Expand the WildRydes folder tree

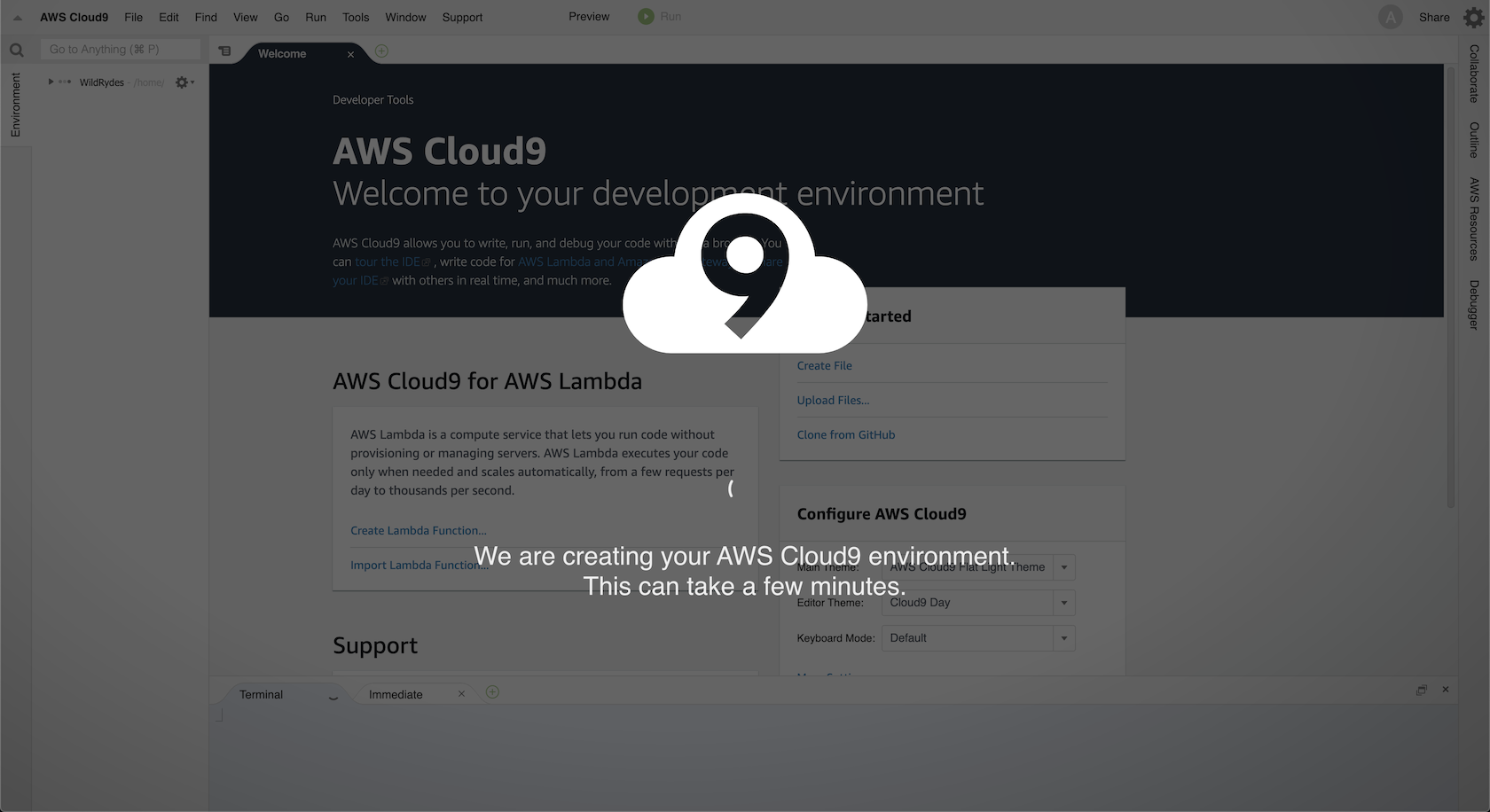click(51, 82)
